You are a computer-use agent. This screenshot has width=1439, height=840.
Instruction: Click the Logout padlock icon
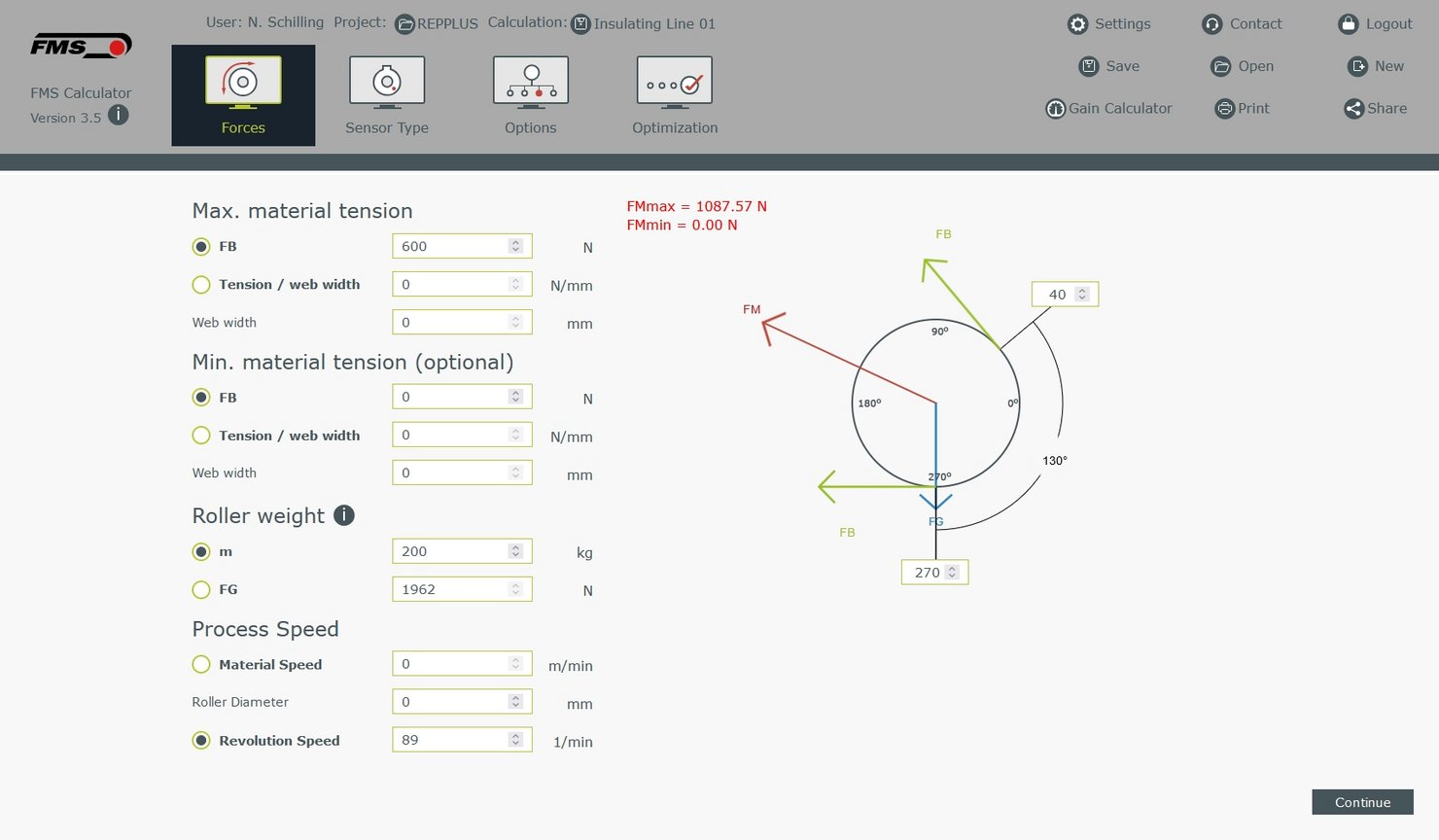[1348, 24]
